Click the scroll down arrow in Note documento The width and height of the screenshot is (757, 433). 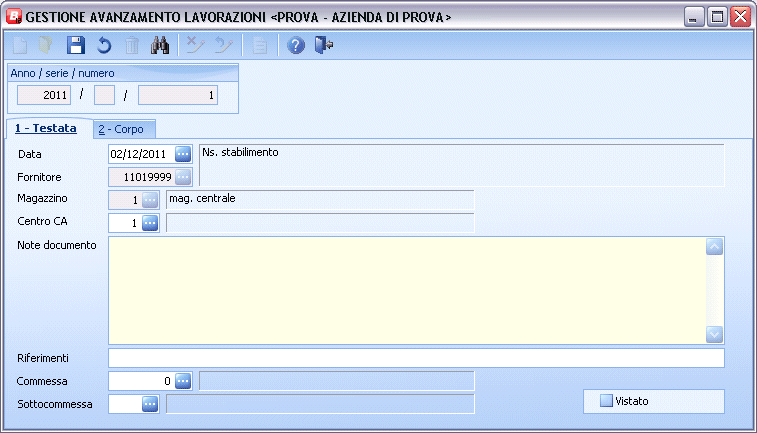coord(714,334)
